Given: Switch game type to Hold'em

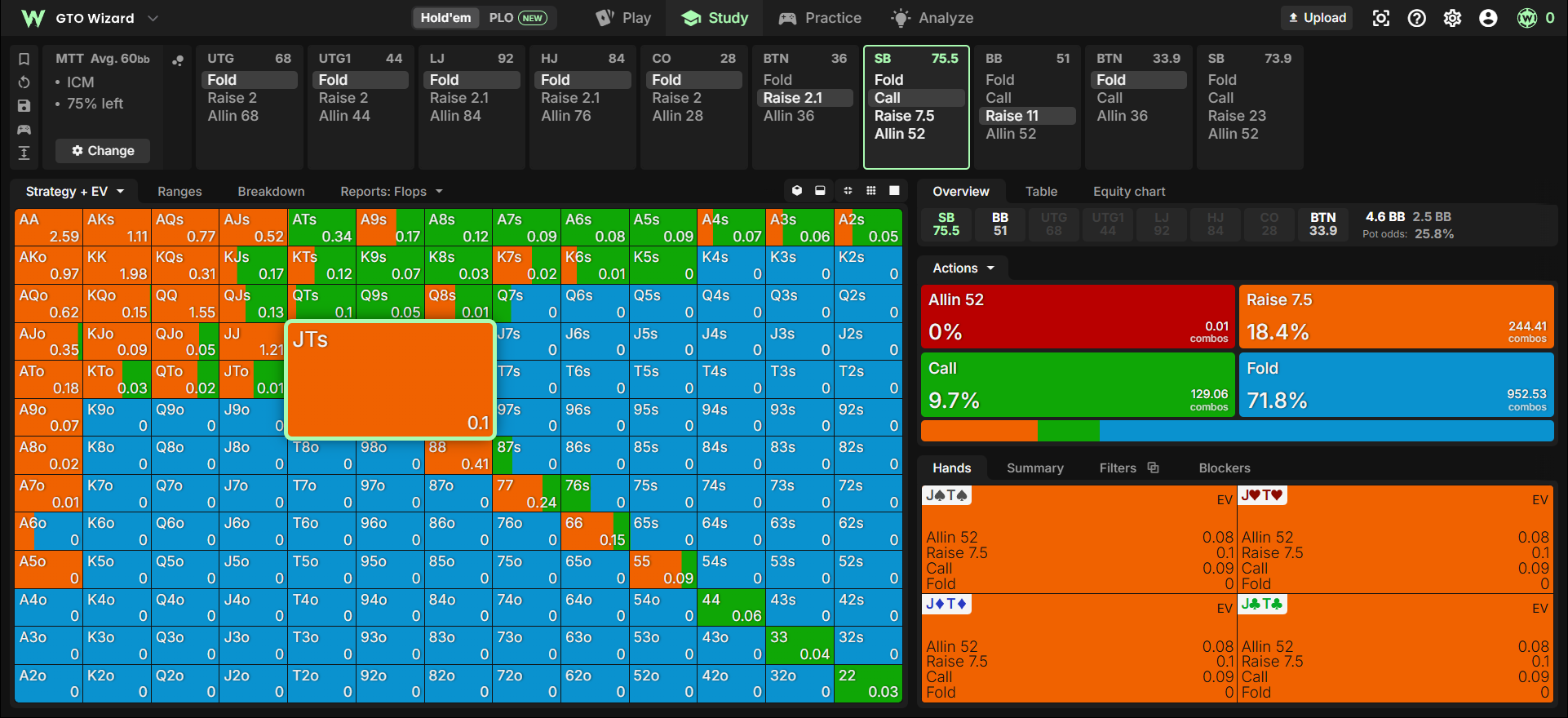Looking at the screenshot, I should pos(445,18).
